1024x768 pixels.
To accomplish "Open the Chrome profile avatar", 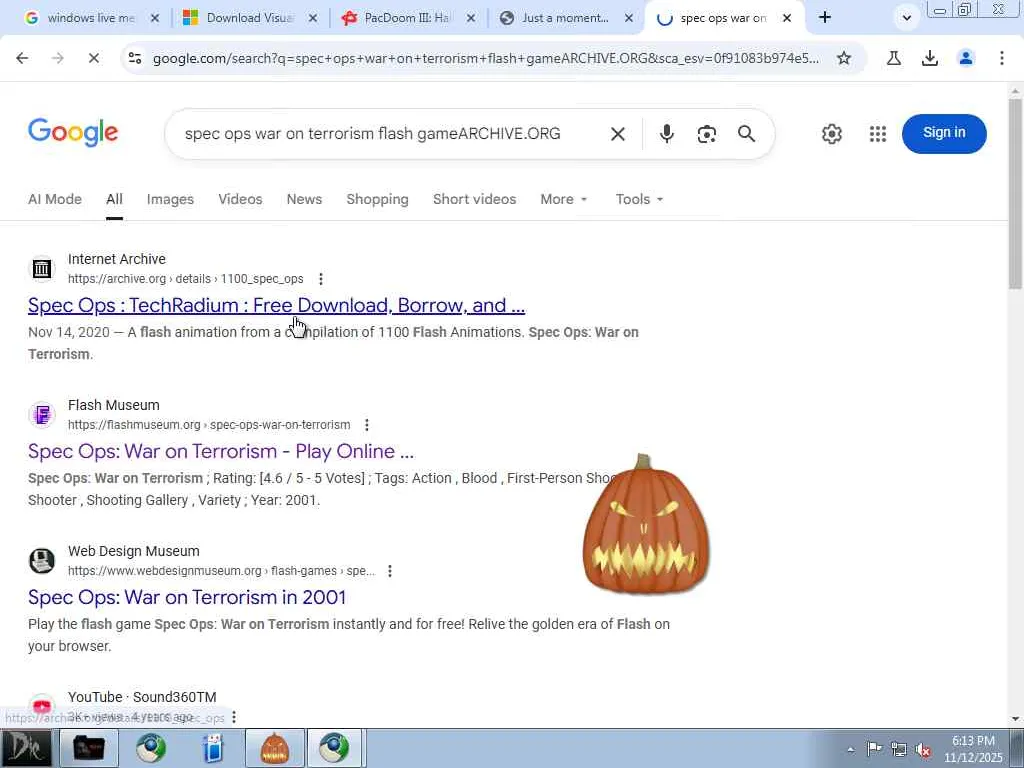I will (966, 58).
